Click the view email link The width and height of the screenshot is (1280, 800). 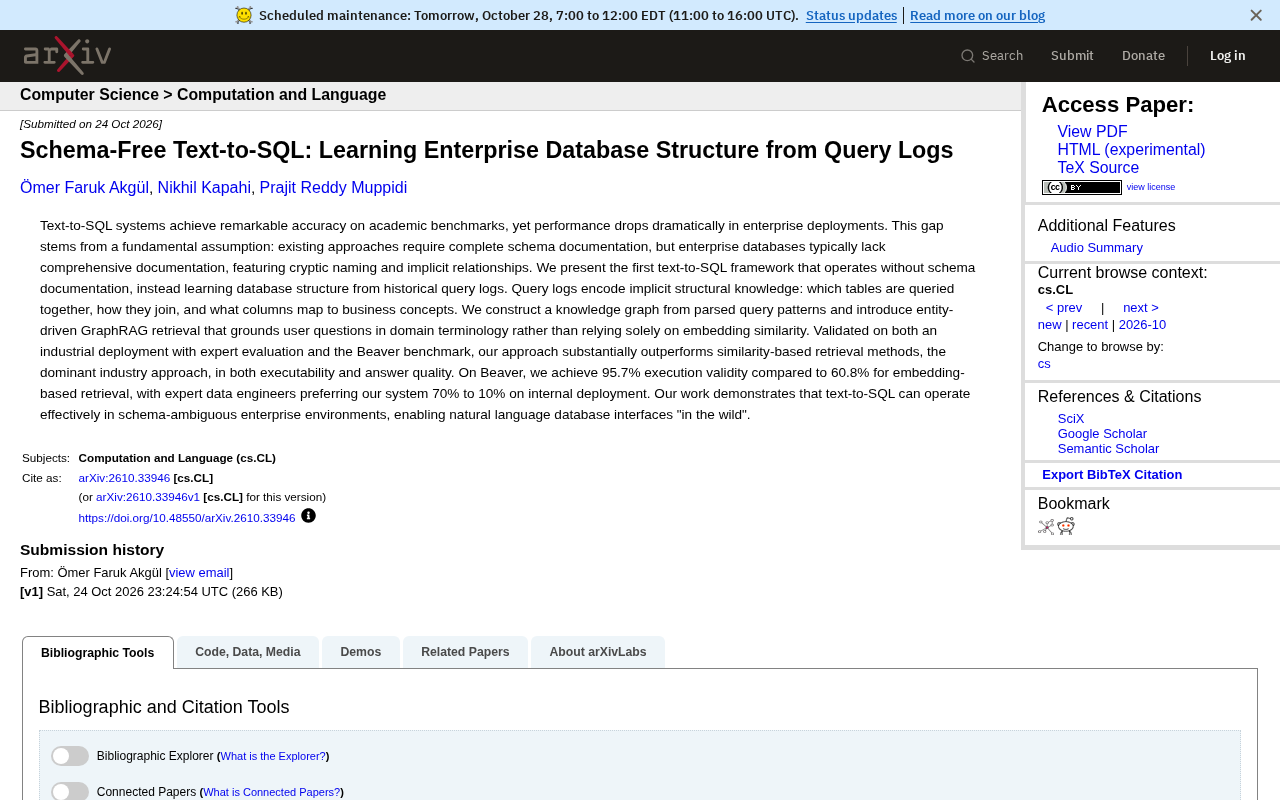[x=199, y=573]
